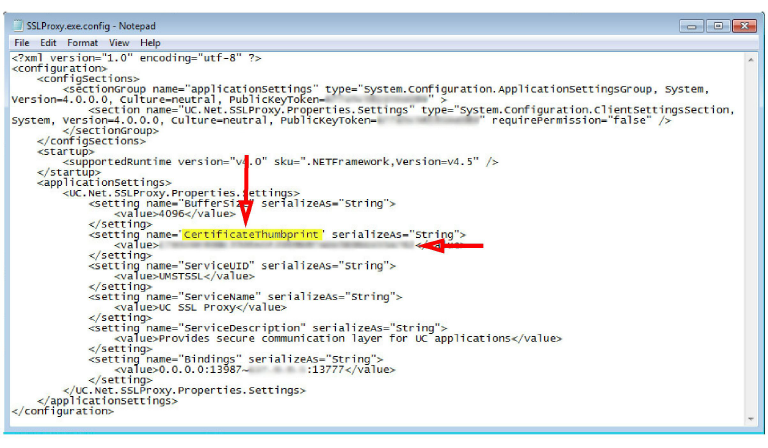Image resolution: width=768 pixels, height=448 pixels.
Task: Click the closing </UC.Net.SSLProxy.Properties.Settings> tag
Action: pyautogui.click(x=184, y=390)
